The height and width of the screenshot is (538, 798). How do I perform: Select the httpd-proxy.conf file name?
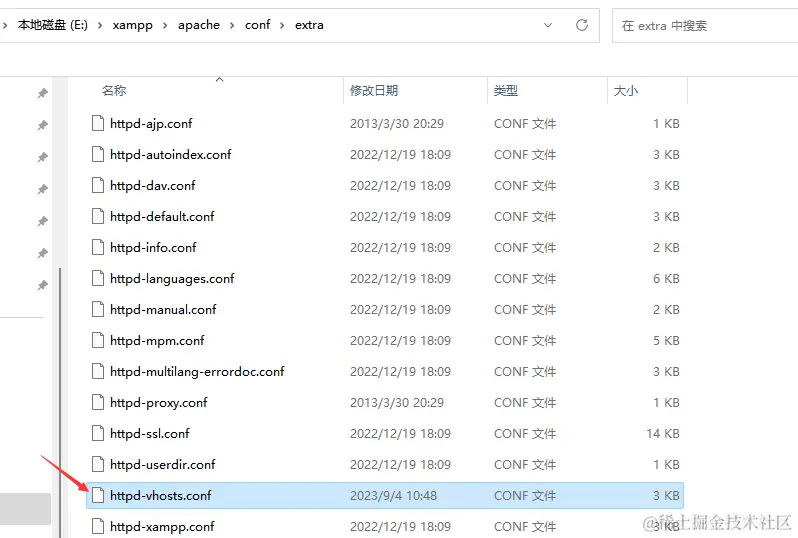tap(159, 403)
